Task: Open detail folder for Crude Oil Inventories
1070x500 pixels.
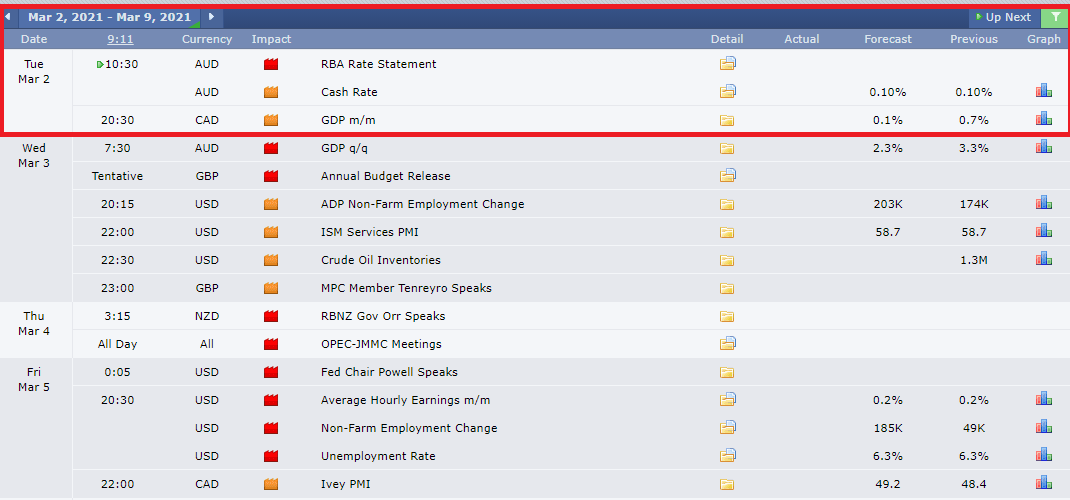Action: tap(727, 260)
